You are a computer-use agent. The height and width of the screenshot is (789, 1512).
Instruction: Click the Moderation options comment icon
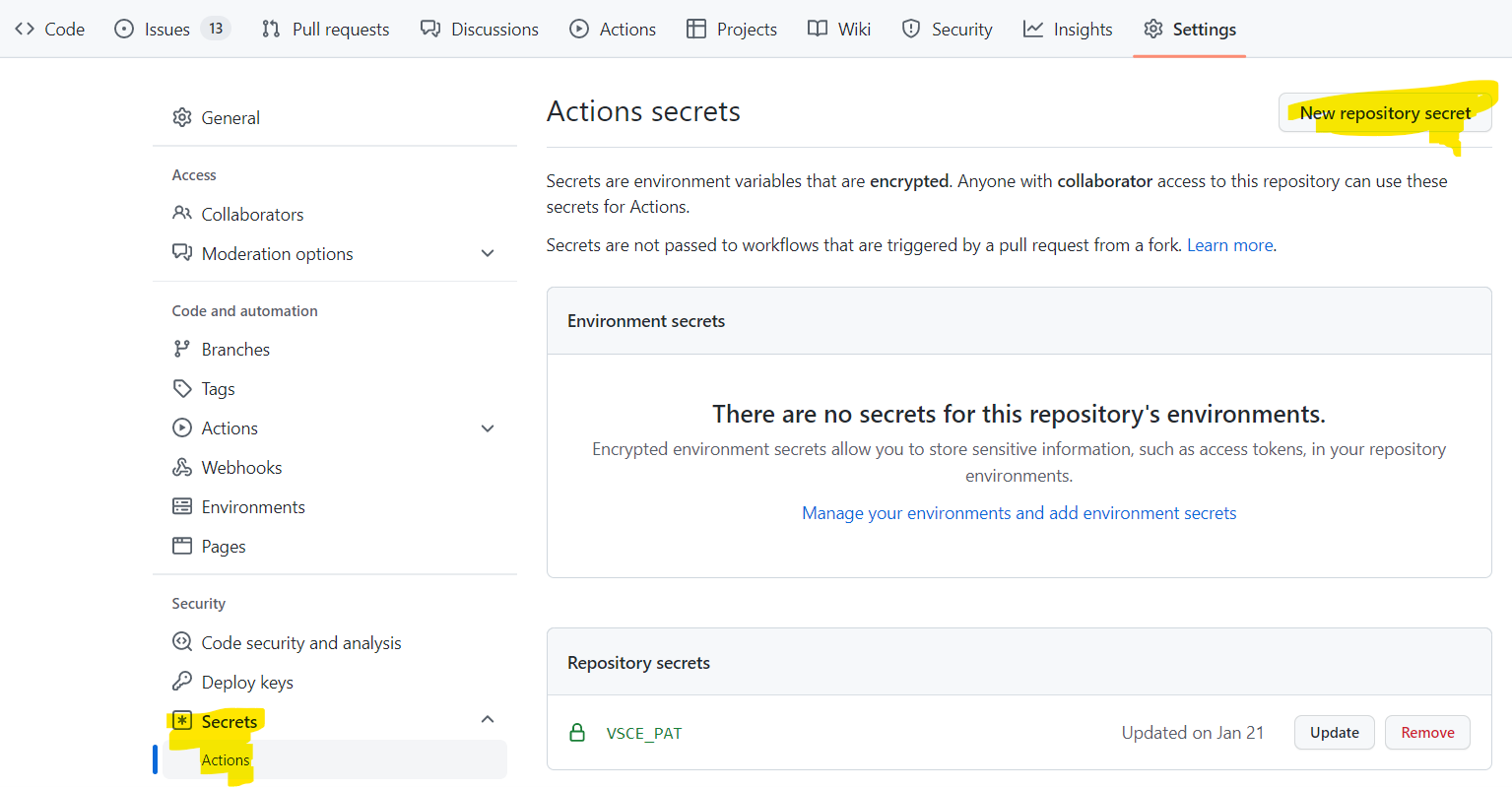point(182,252)
